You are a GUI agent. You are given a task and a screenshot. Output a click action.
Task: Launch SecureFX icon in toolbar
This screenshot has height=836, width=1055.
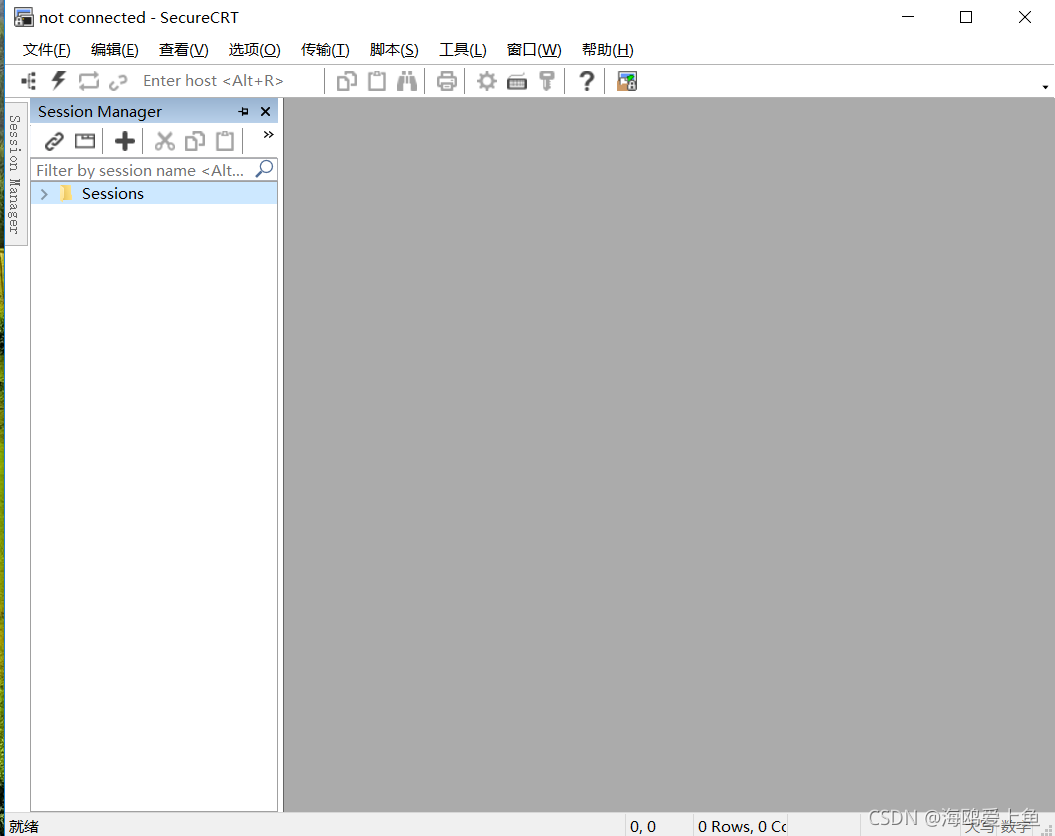tap(626, 81)
